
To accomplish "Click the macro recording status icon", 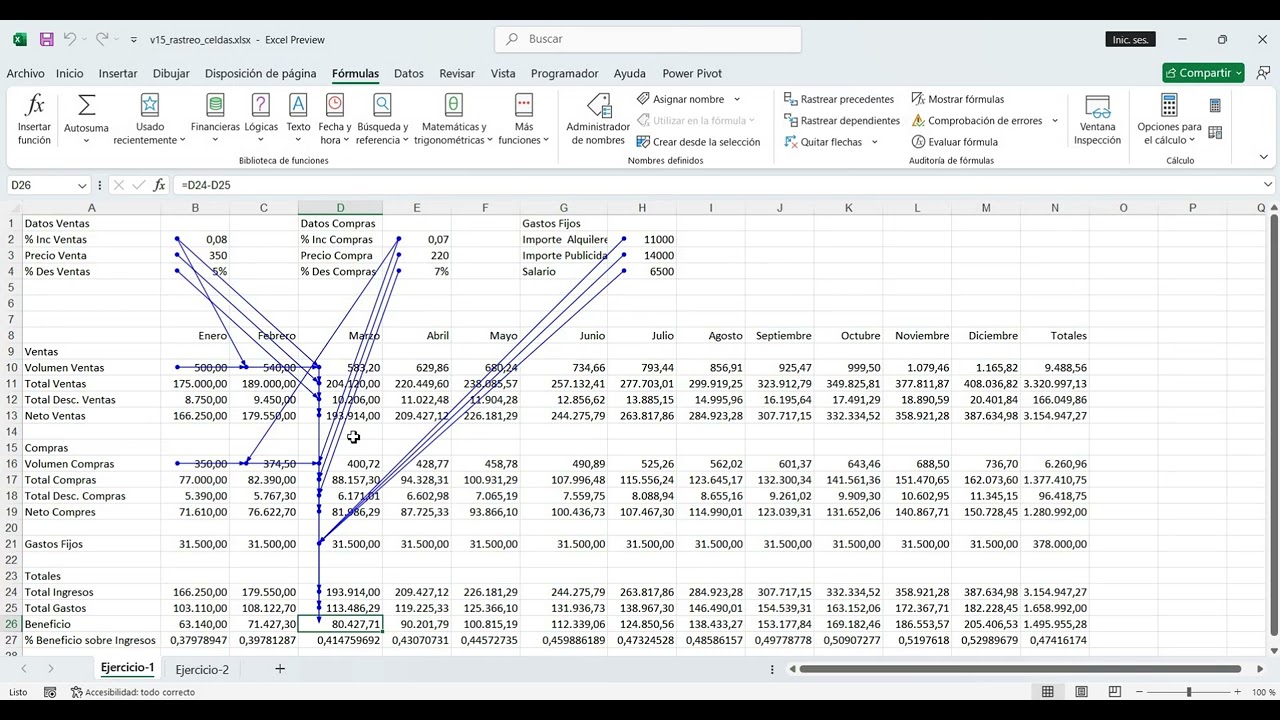I will pyautogui.click(x=50, y=692).
